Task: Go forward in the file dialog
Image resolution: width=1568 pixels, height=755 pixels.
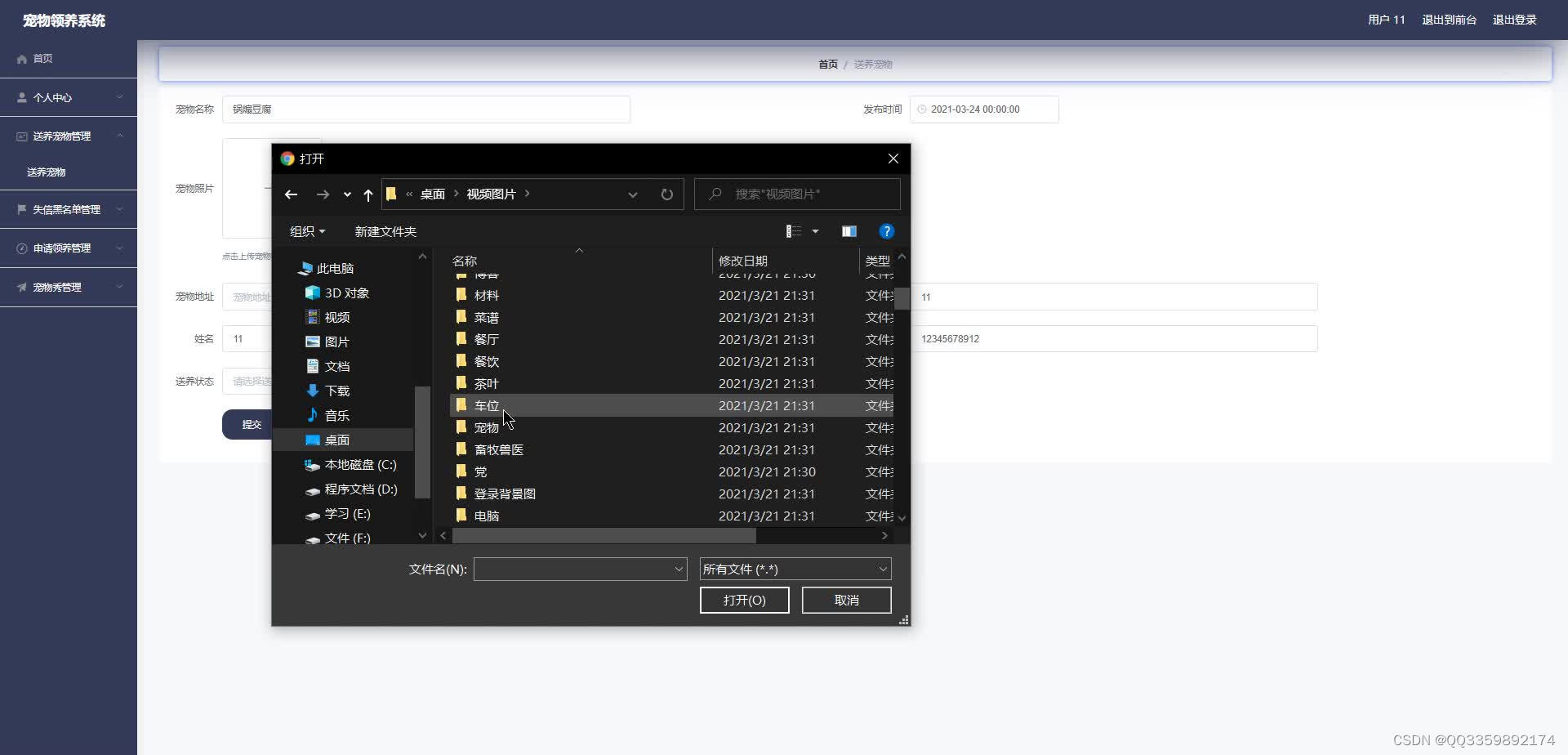Action: click(323, 194)
